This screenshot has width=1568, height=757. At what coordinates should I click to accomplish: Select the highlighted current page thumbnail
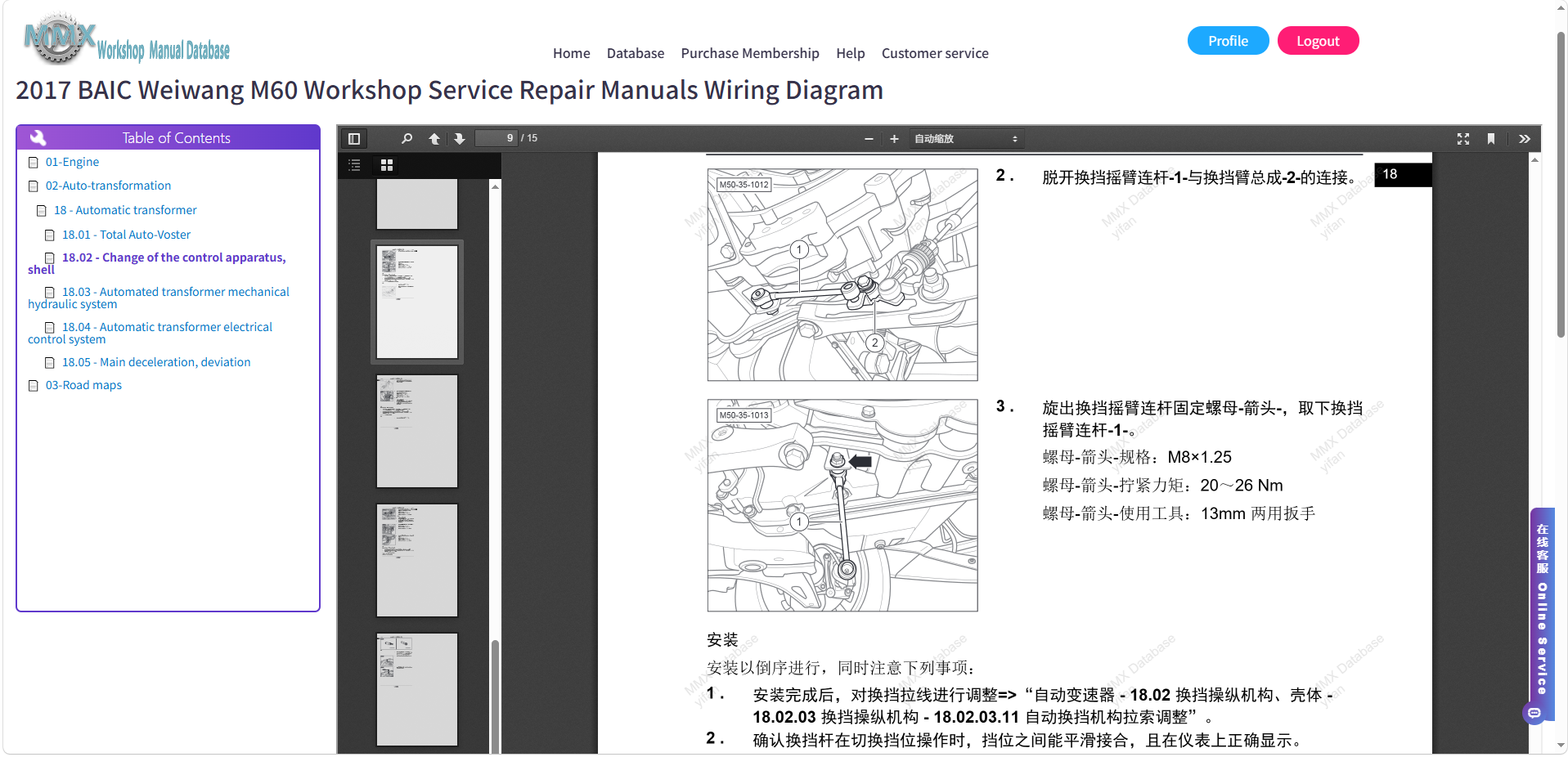click(417, 302)
